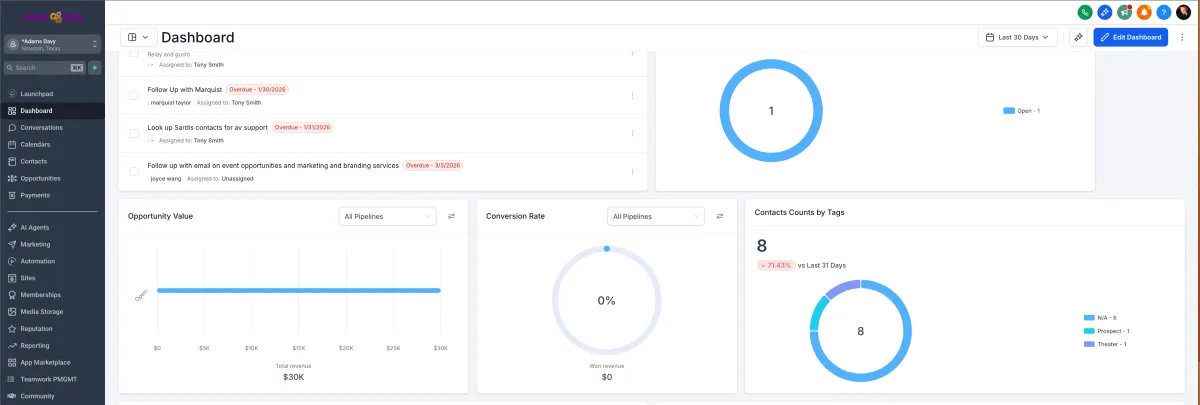Click the blue Open opportunity value bar
Viewport: 1200px width, 405px height.
tap(299, 291)
